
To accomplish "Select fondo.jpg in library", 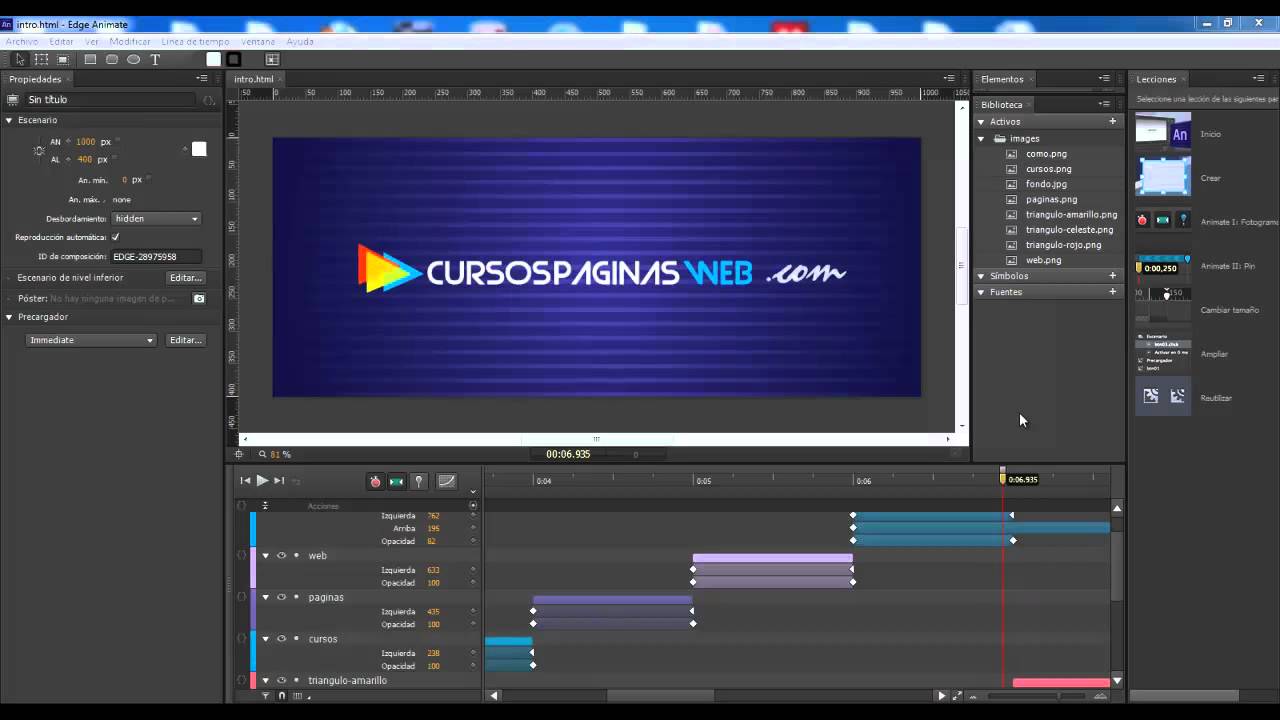I will click(x=1046, y=184).
